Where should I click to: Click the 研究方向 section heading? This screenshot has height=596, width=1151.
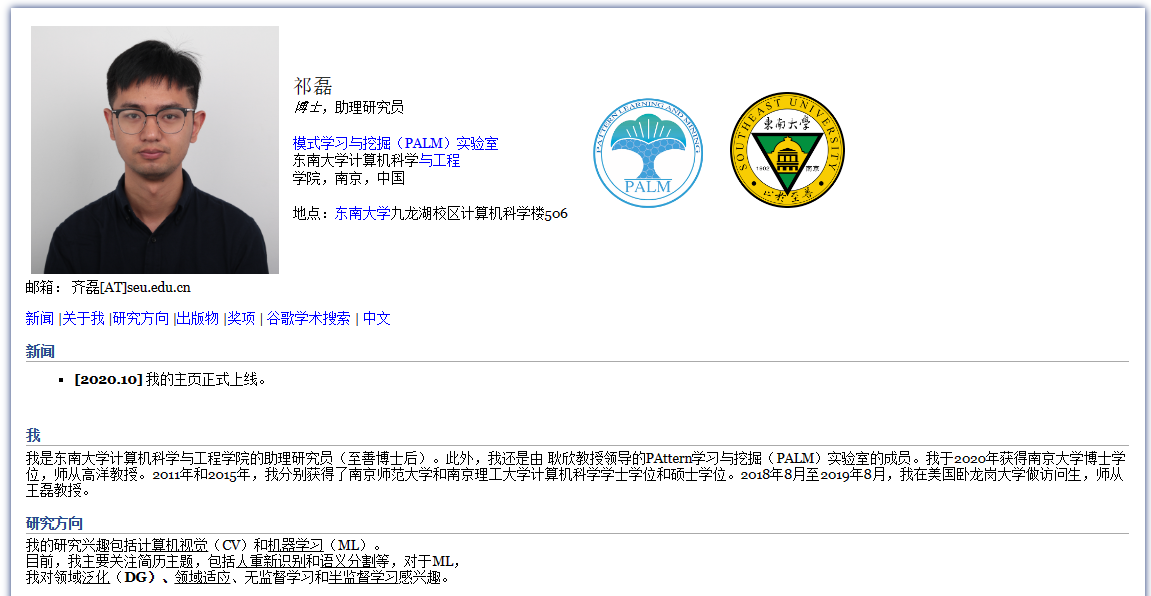click(x=54, y=523)
